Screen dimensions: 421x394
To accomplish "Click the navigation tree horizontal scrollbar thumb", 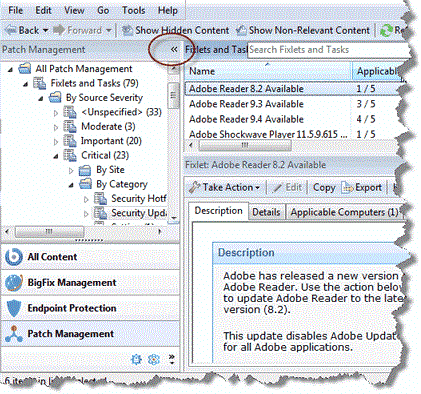I will (49, 231).
